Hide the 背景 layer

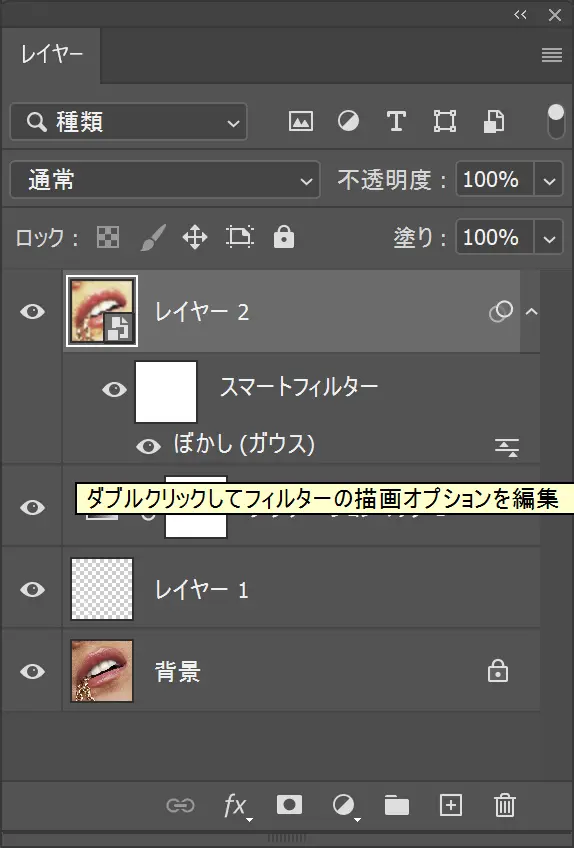[x=32, y=671]
